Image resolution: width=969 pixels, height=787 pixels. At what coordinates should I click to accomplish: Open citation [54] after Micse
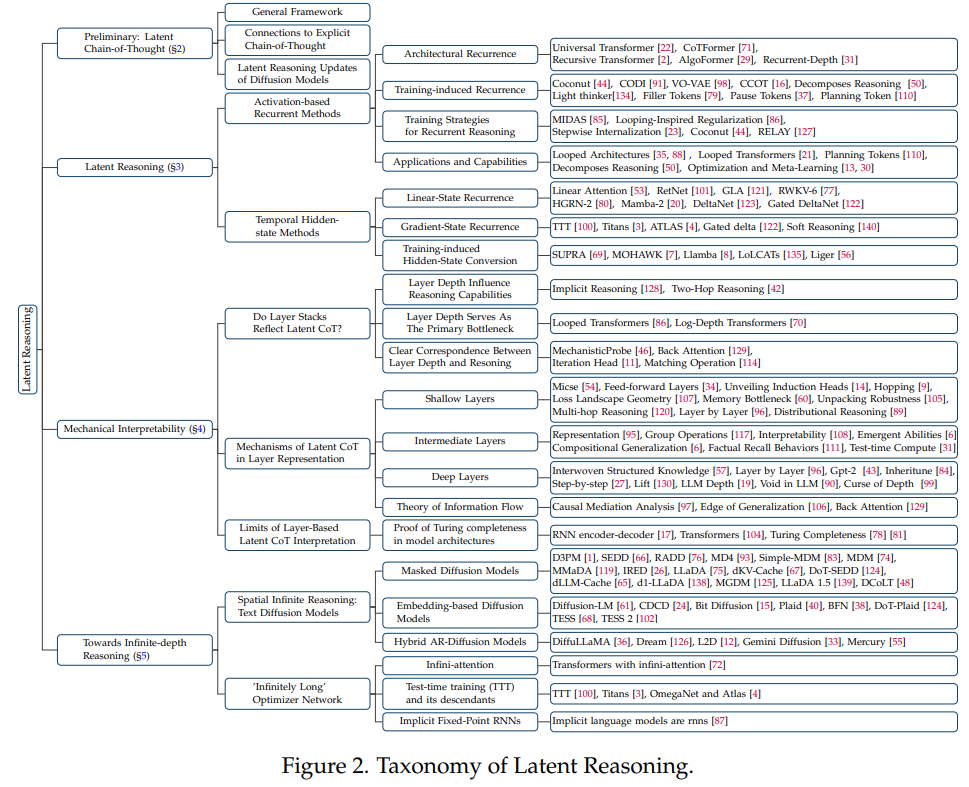[590, 387]
